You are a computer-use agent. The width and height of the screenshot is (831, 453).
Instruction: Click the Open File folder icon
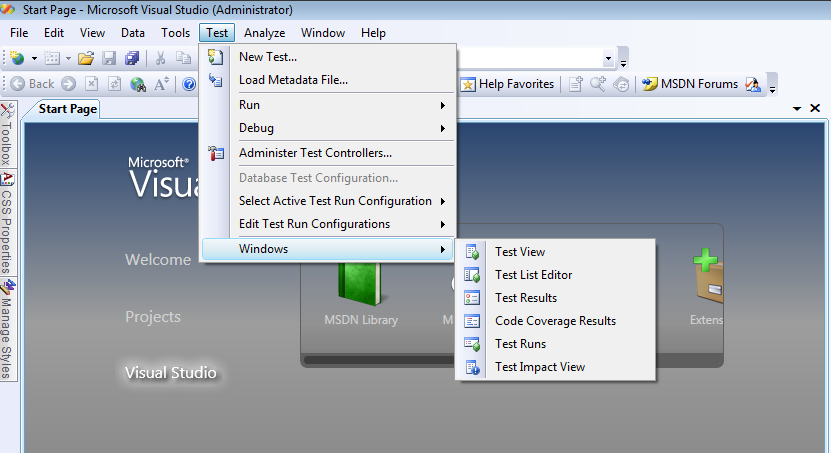click(86, 58)
